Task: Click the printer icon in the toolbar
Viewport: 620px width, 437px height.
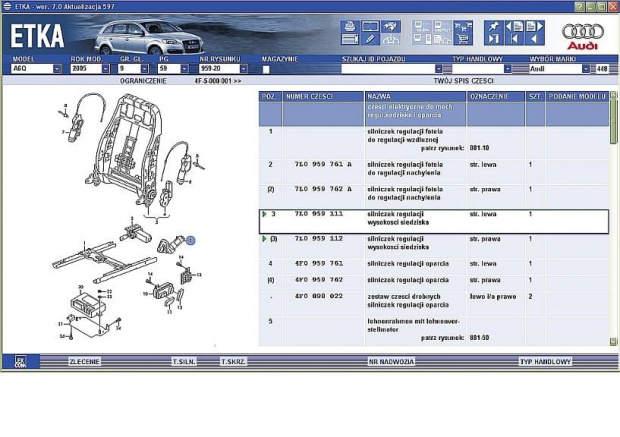Action: click(350, 26)
